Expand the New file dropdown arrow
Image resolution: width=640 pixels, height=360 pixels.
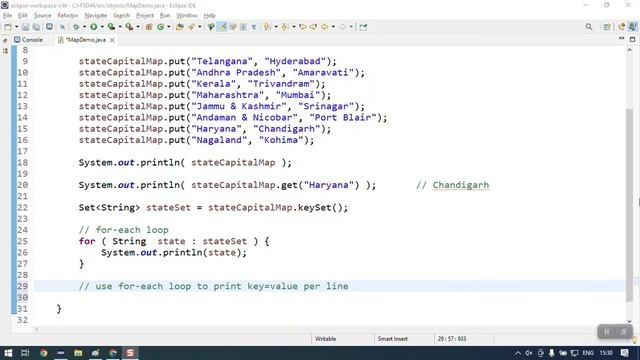coord(17,27)
